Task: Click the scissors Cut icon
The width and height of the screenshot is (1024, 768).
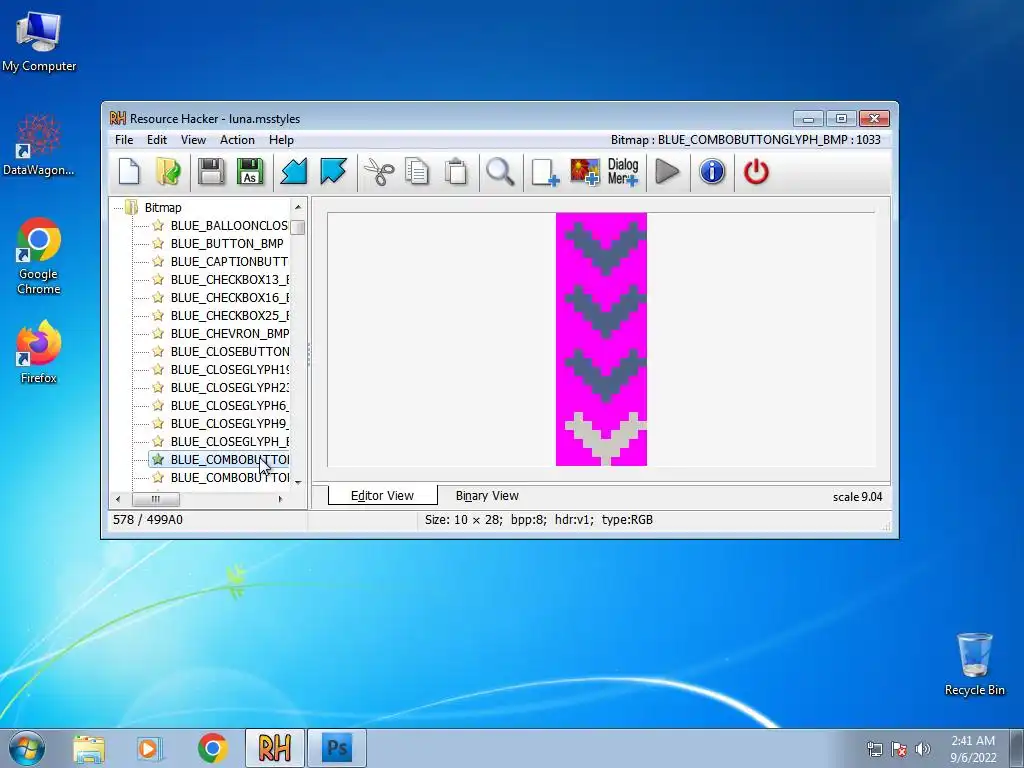Action: (x=379, y=172)
